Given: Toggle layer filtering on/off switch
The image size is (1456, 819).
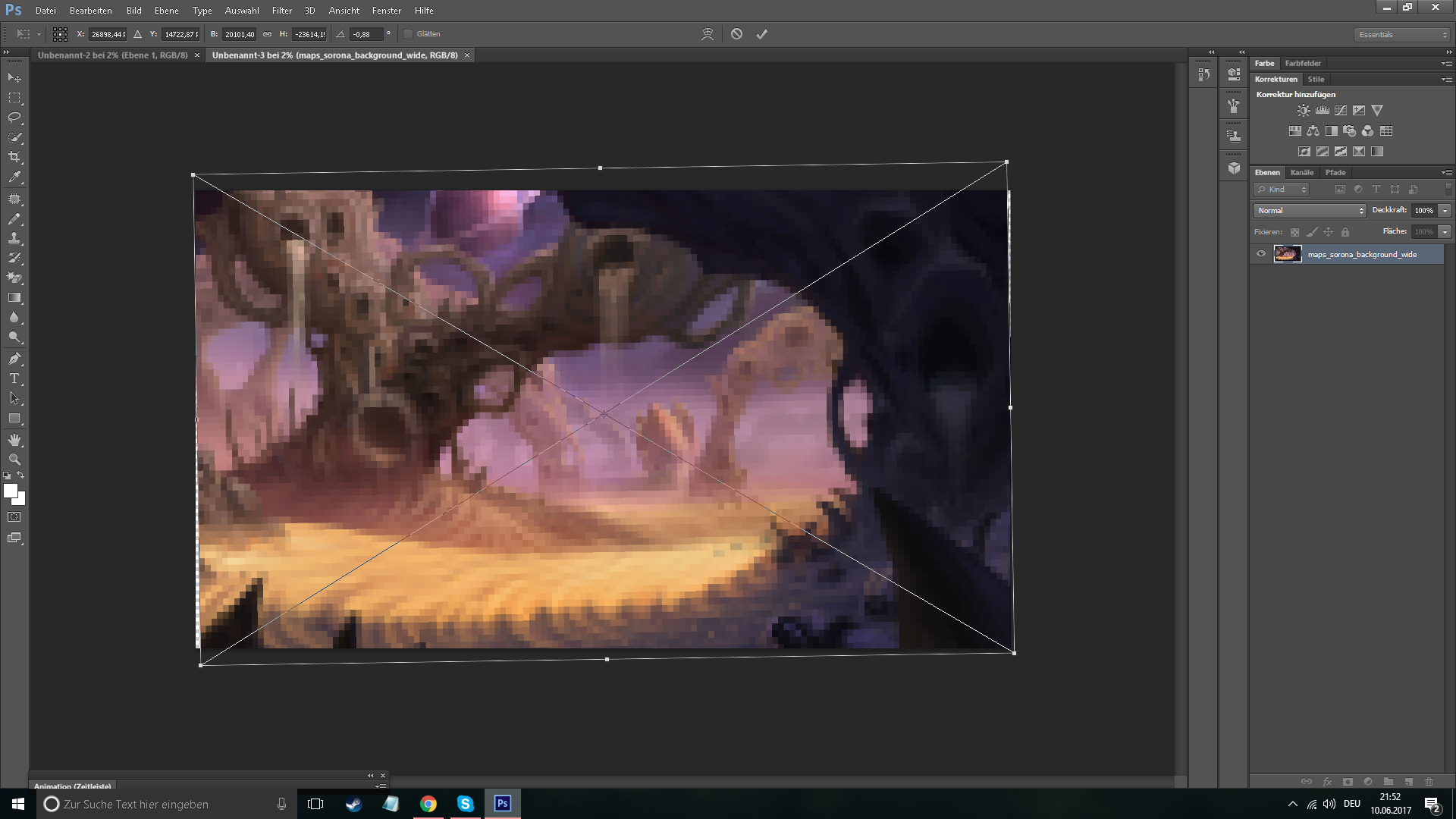Looking at the screenshot, I should pos(1448,188).
